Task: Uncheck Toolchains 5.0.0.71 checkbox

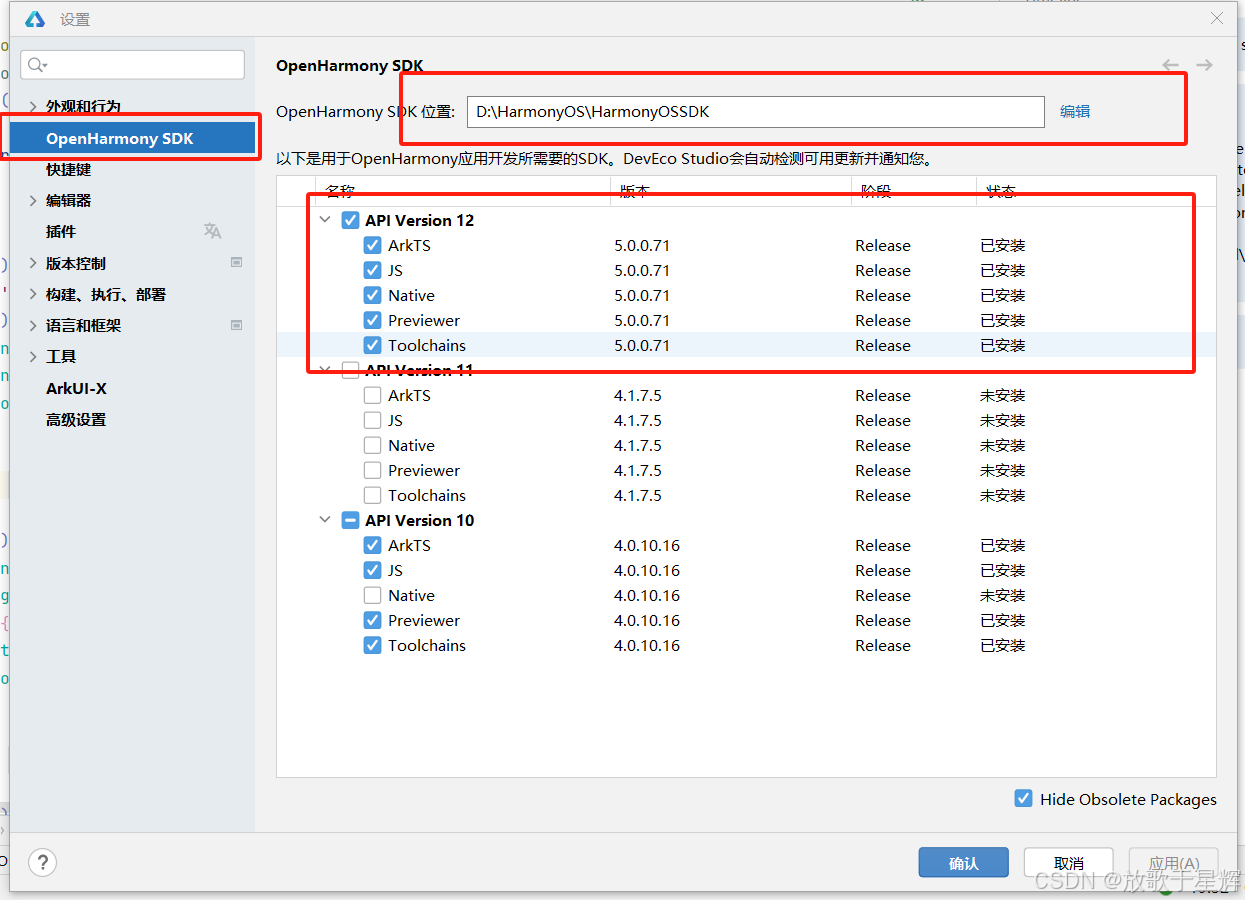Action: tap(372, 345)
